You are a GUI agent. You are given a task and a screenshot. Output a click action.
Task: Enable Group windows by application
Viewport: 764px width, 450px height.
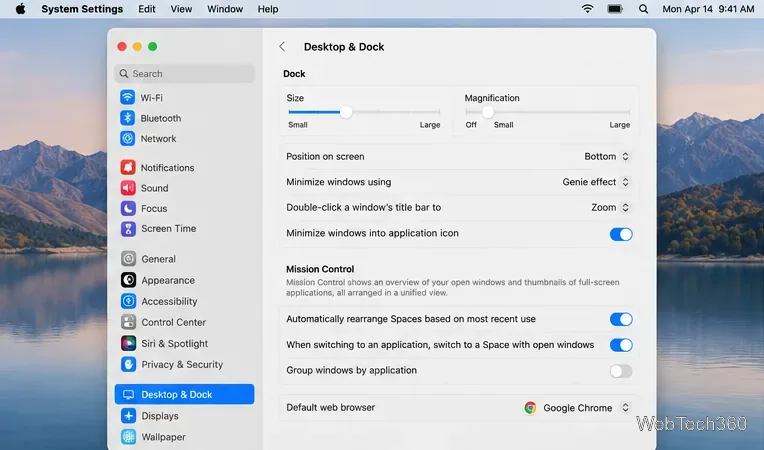(621, 371)
